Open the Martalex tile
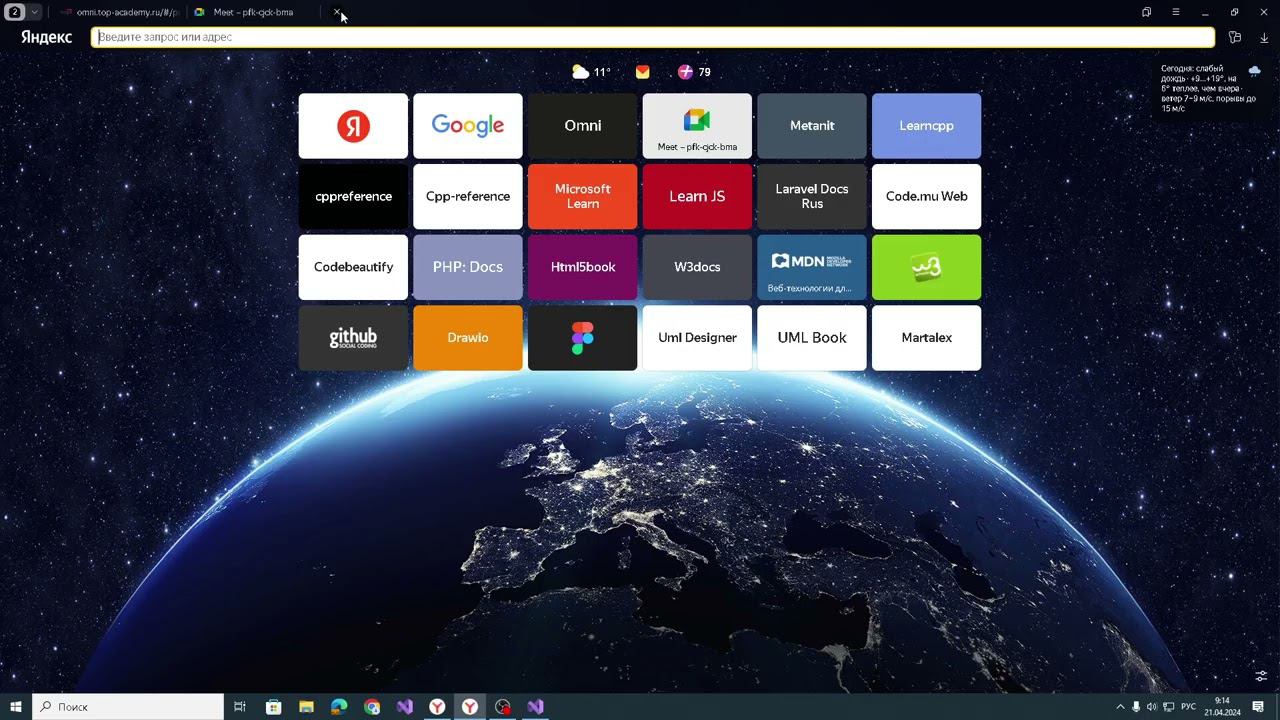Viewport: 1280px width, 720px height. pos(926,338)
